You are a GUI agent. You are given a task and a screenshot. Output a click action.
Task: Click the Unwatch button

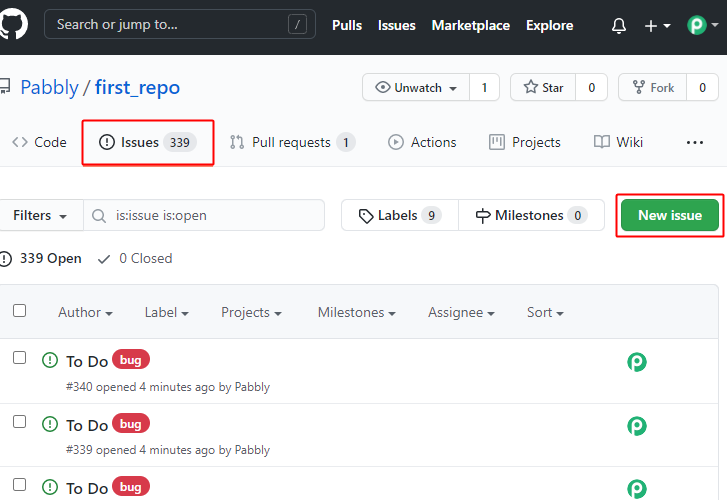(416, 87)
